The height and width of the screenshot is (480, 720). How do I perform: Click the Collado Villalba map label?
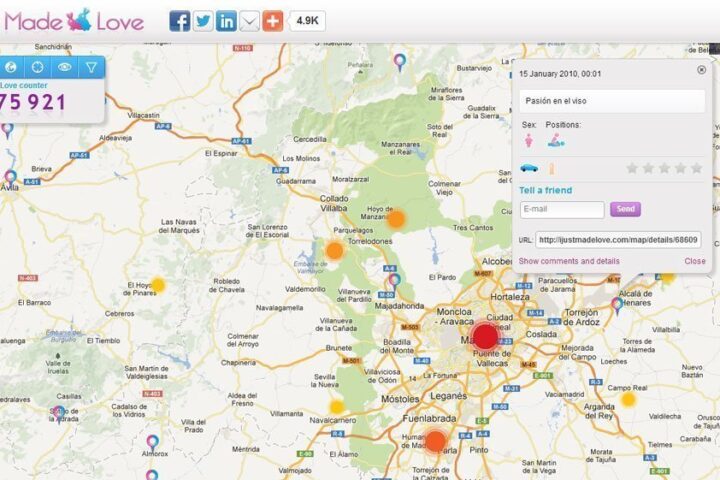(334, 203)
